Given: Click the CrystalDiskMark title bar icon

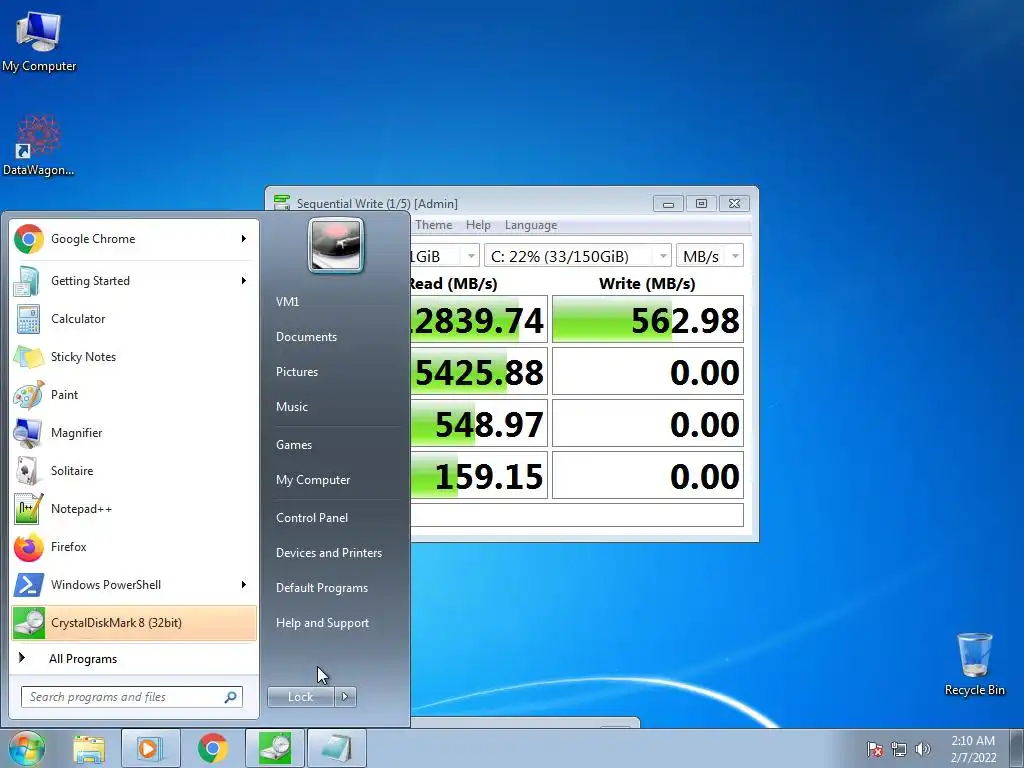Looking at the screenshot, I should [282, 202].
